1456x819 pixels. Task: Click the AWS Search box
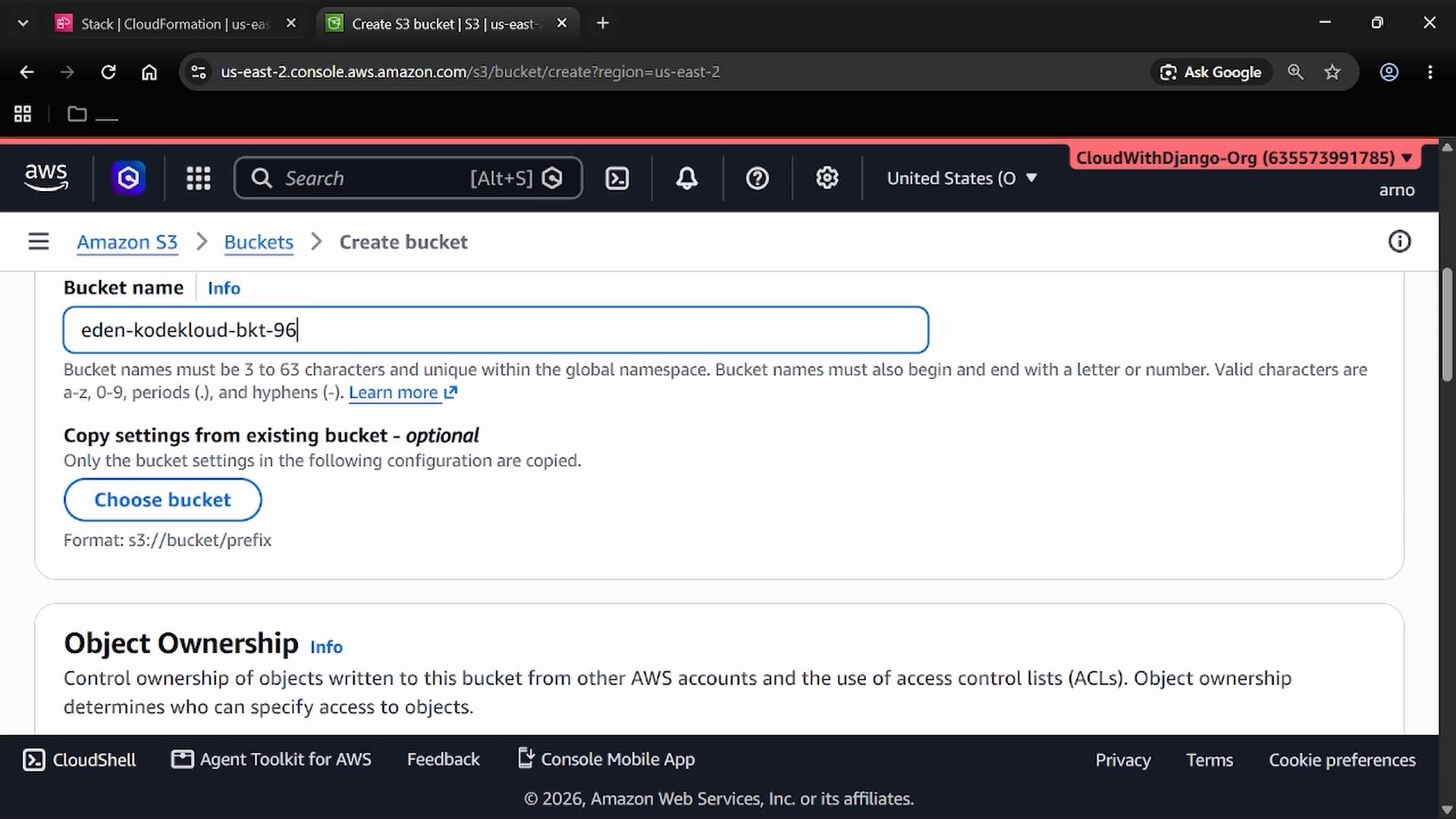(408, 178)
